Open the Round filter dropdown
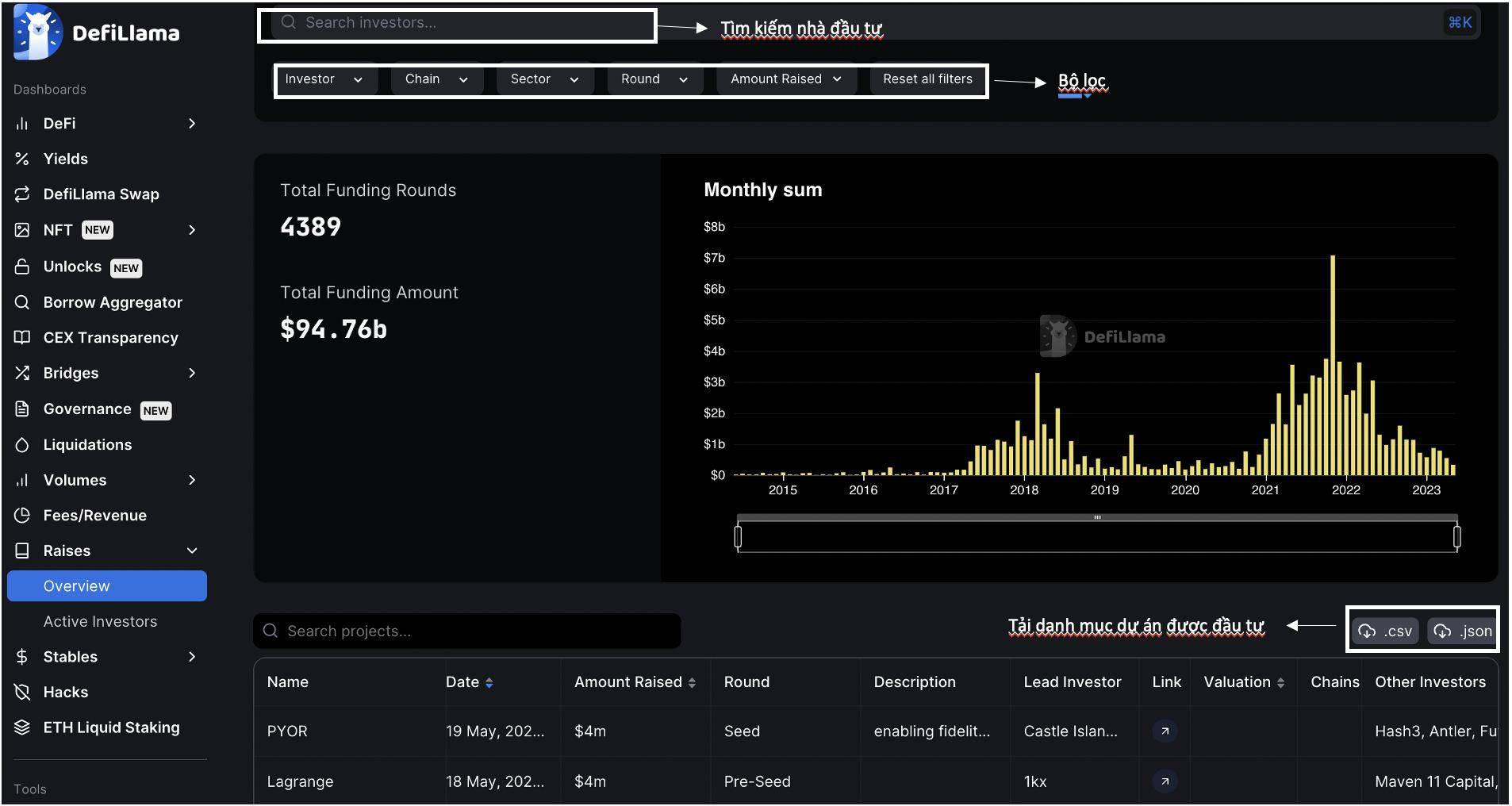 tap(654, 79)
